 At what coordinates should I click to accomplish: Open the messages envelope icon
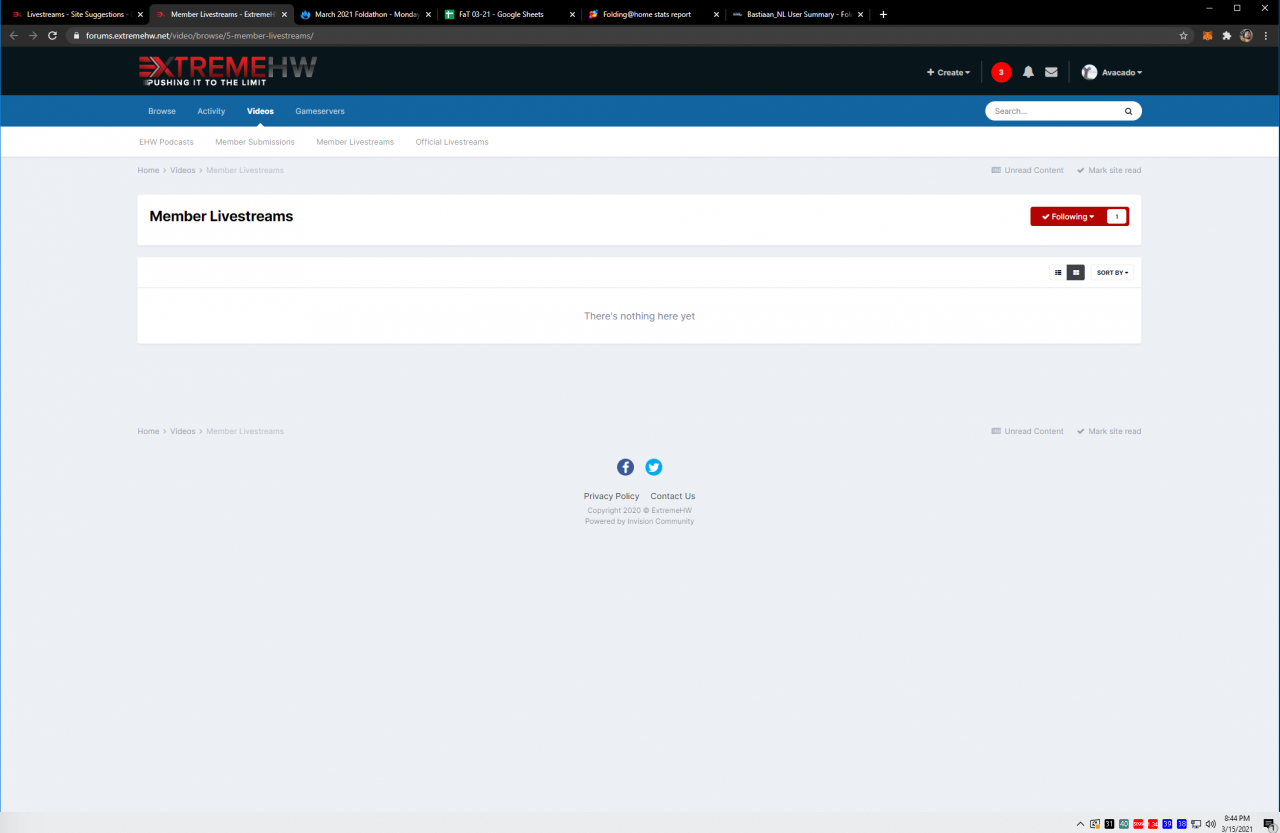[x=1051, y=72]
